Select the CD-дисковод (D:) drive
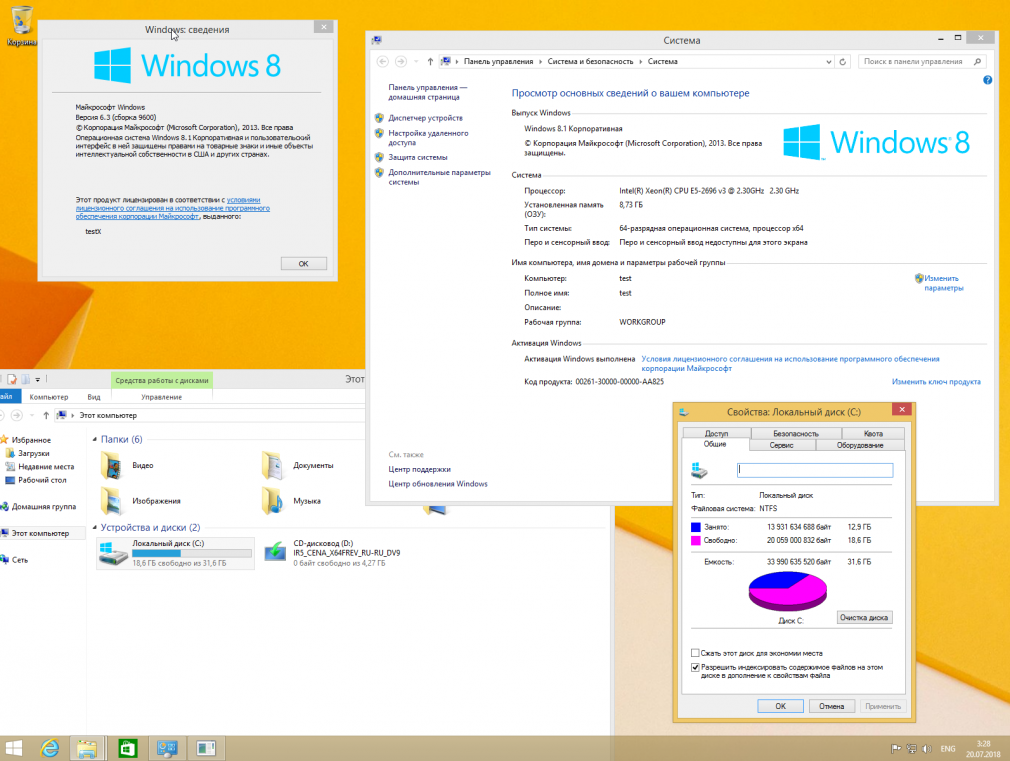This screenshot has height=761, width=1010. tap(333, 553)
